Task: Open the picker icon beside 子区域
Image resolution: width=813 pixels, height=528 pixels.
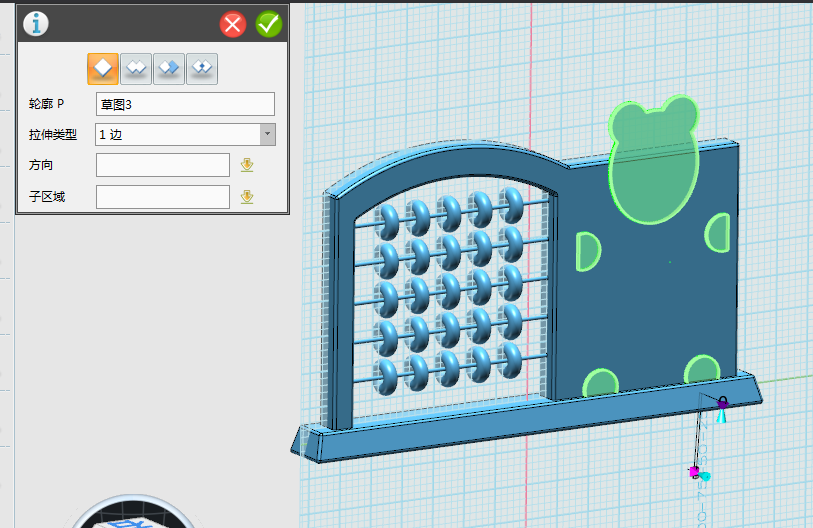Action: pyautogui.click(x=247, y=197)
